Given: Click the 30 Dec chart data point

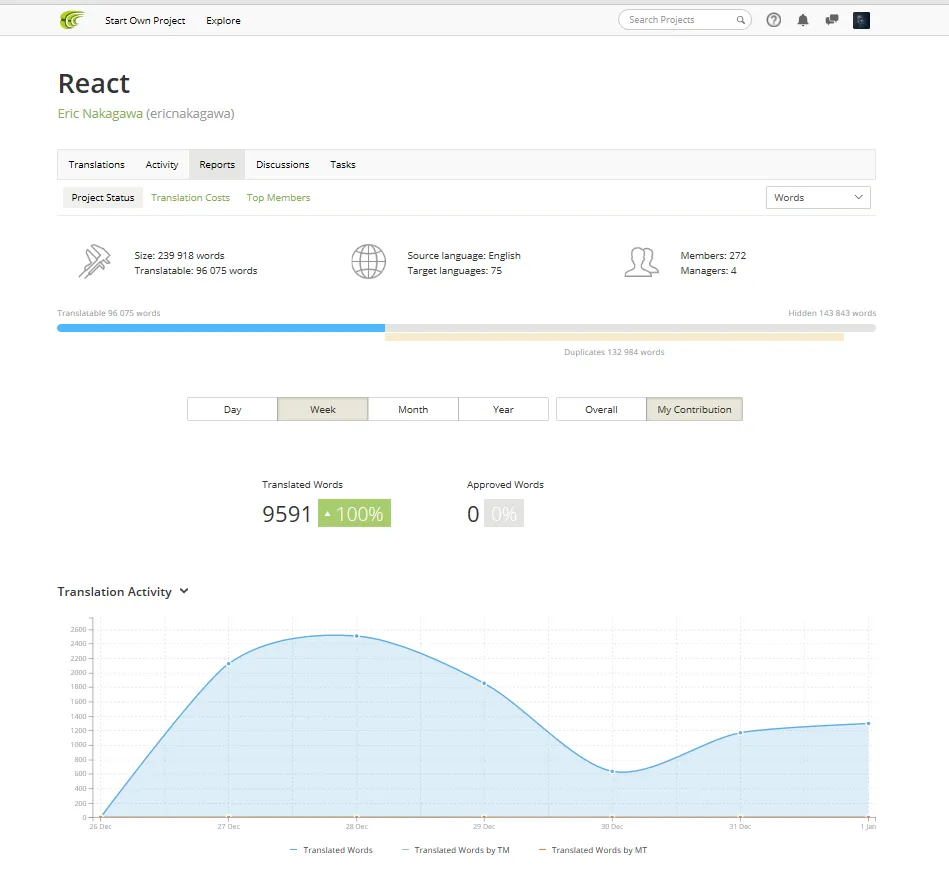Looking at the screenshot, I should (x=612, y=772).
